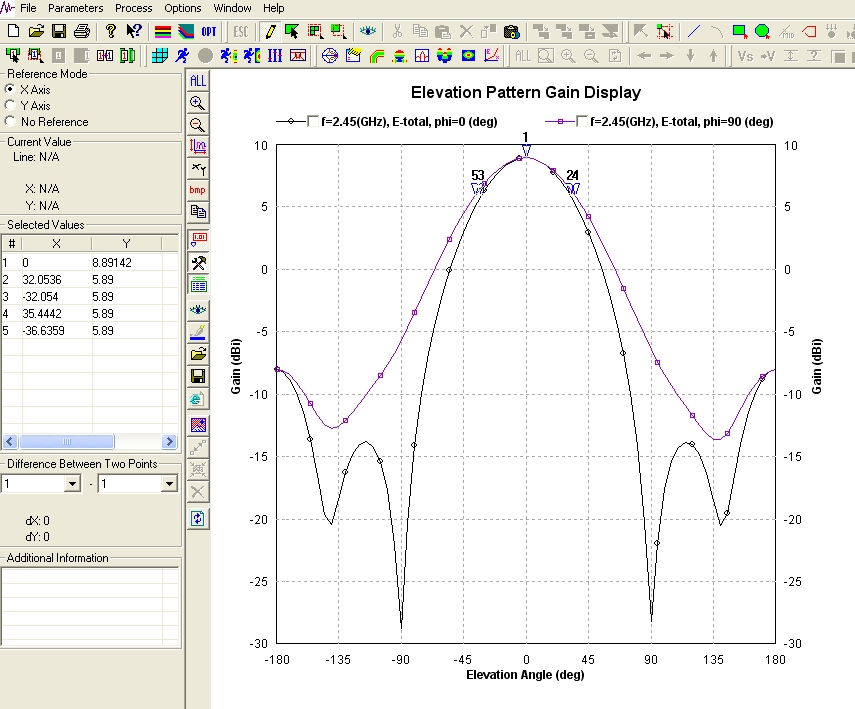Select the Y Axis reference mode
The height and width of the screenshot is (709, 855).
(11, 106)
